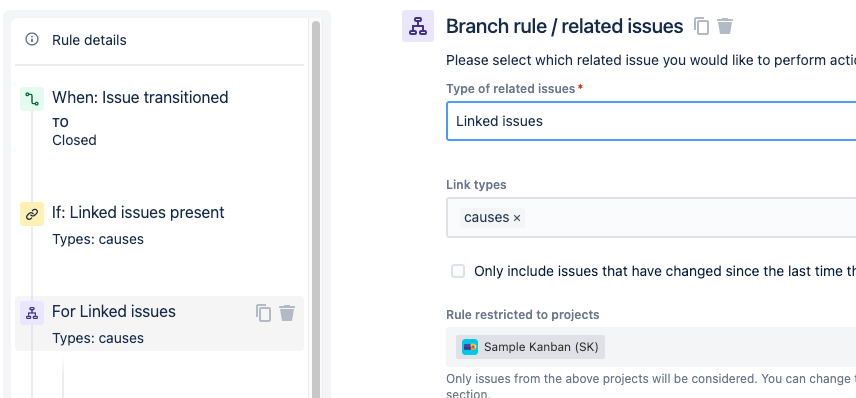856x398 pixels.
Task: Delete the For Linked issues component in sidebar
Action: click(x=287, y=313)
